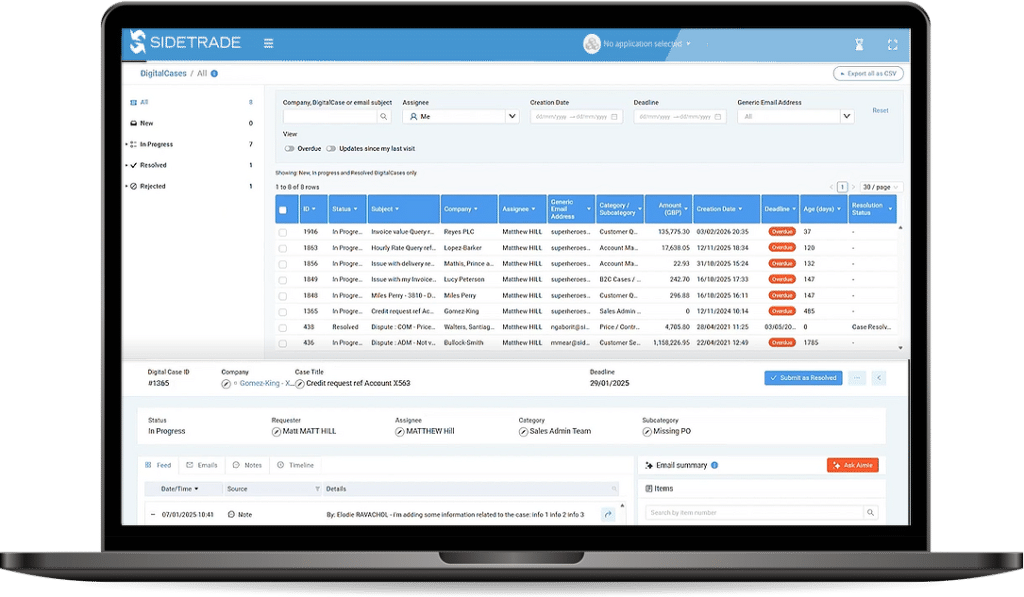Viewport: 1024px width, 597px height.
Task: Click the hourglass icon in top bar
Action: click(858, 44)
